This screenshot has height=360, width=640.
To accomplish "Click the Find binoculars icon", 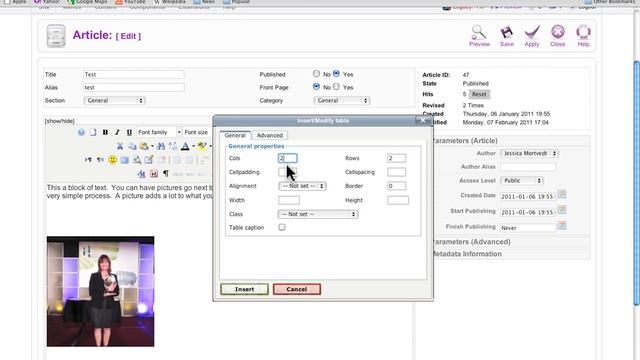I will point(161,146).
